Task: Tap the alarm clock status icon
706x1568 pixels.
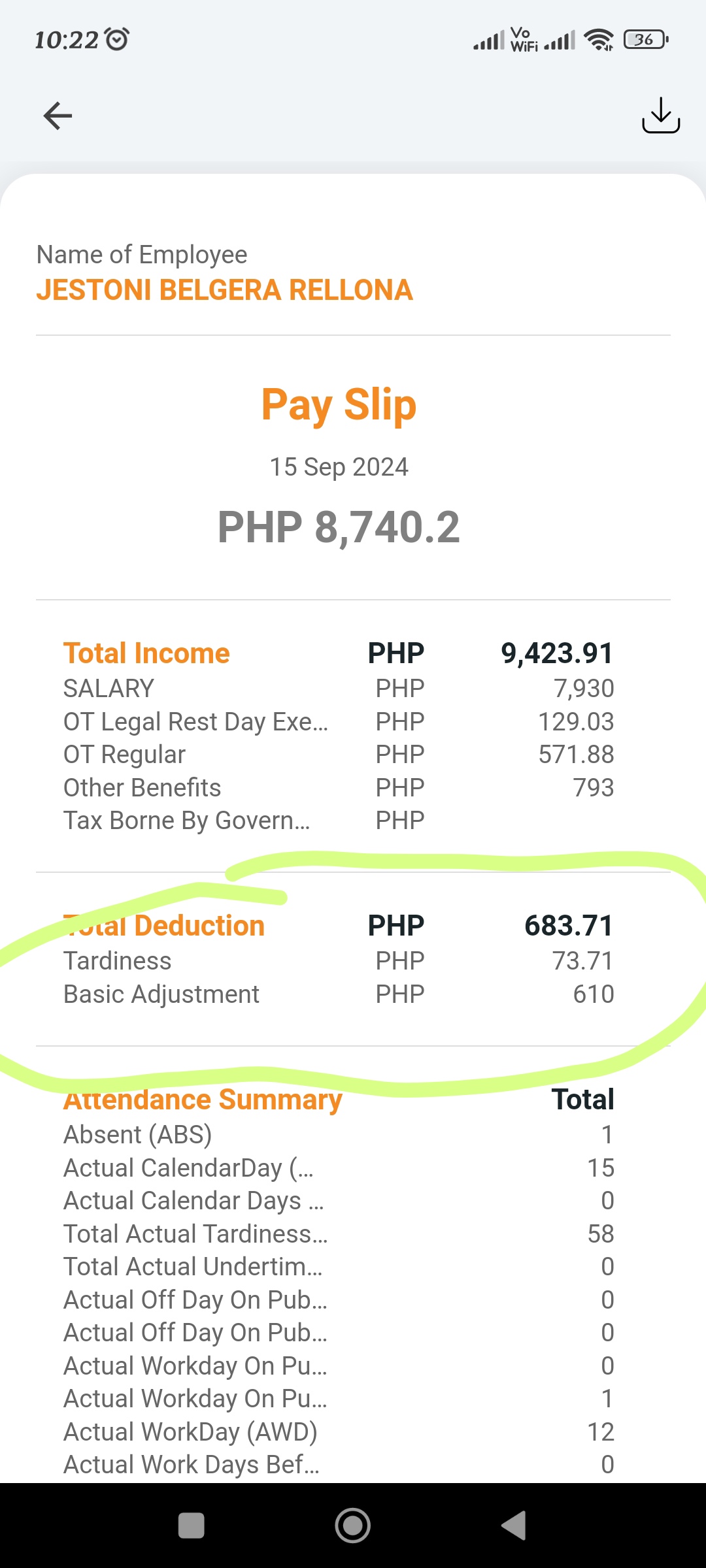Action: pos(118,40)
